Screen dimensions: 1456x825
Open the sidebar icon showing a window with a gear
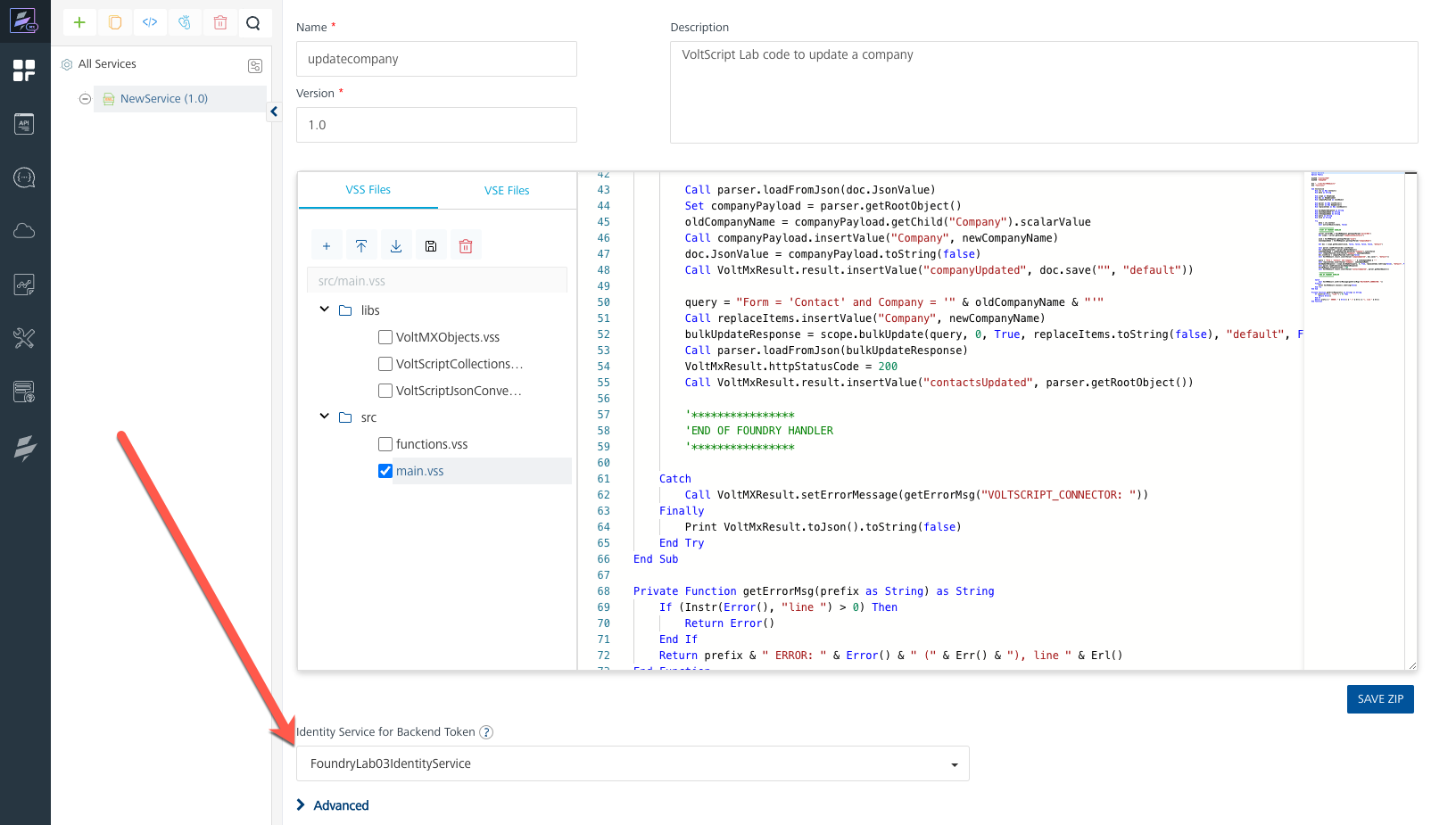(24, 392)
